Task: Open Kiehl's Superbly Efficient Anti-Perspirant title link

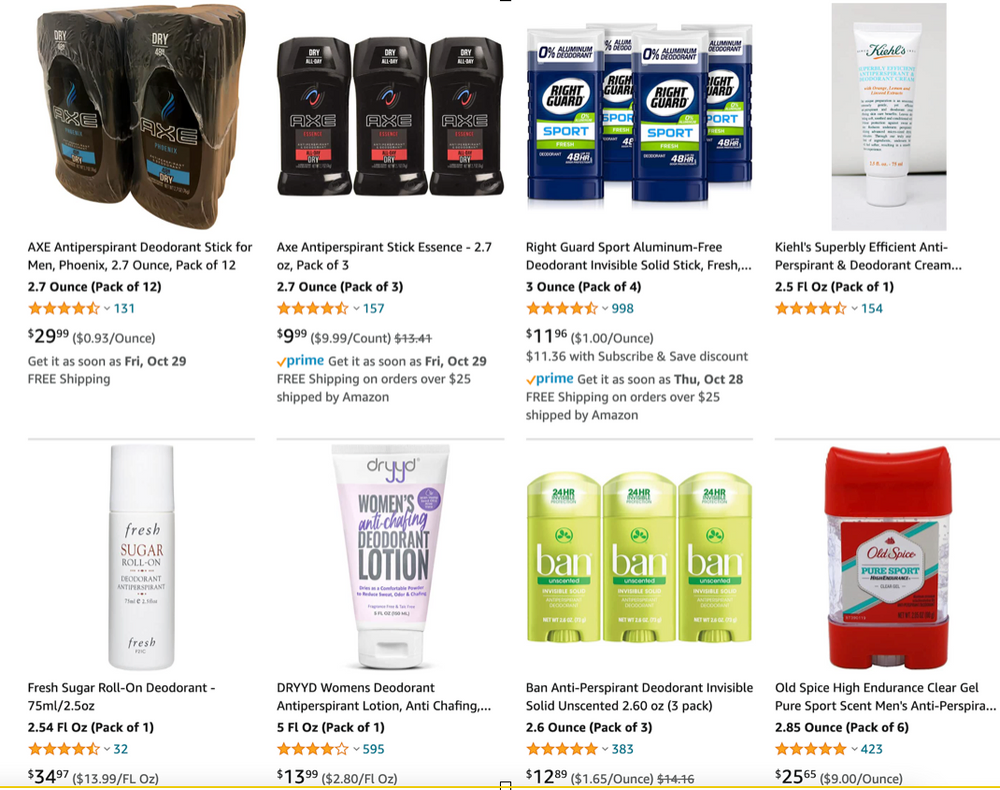Action: [868, 256]
